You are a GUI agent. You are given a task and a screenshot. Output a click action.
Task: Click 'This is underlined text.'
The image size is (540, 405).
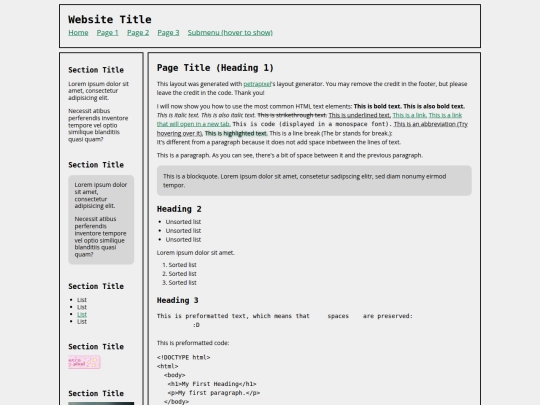[x=360, y=115]
